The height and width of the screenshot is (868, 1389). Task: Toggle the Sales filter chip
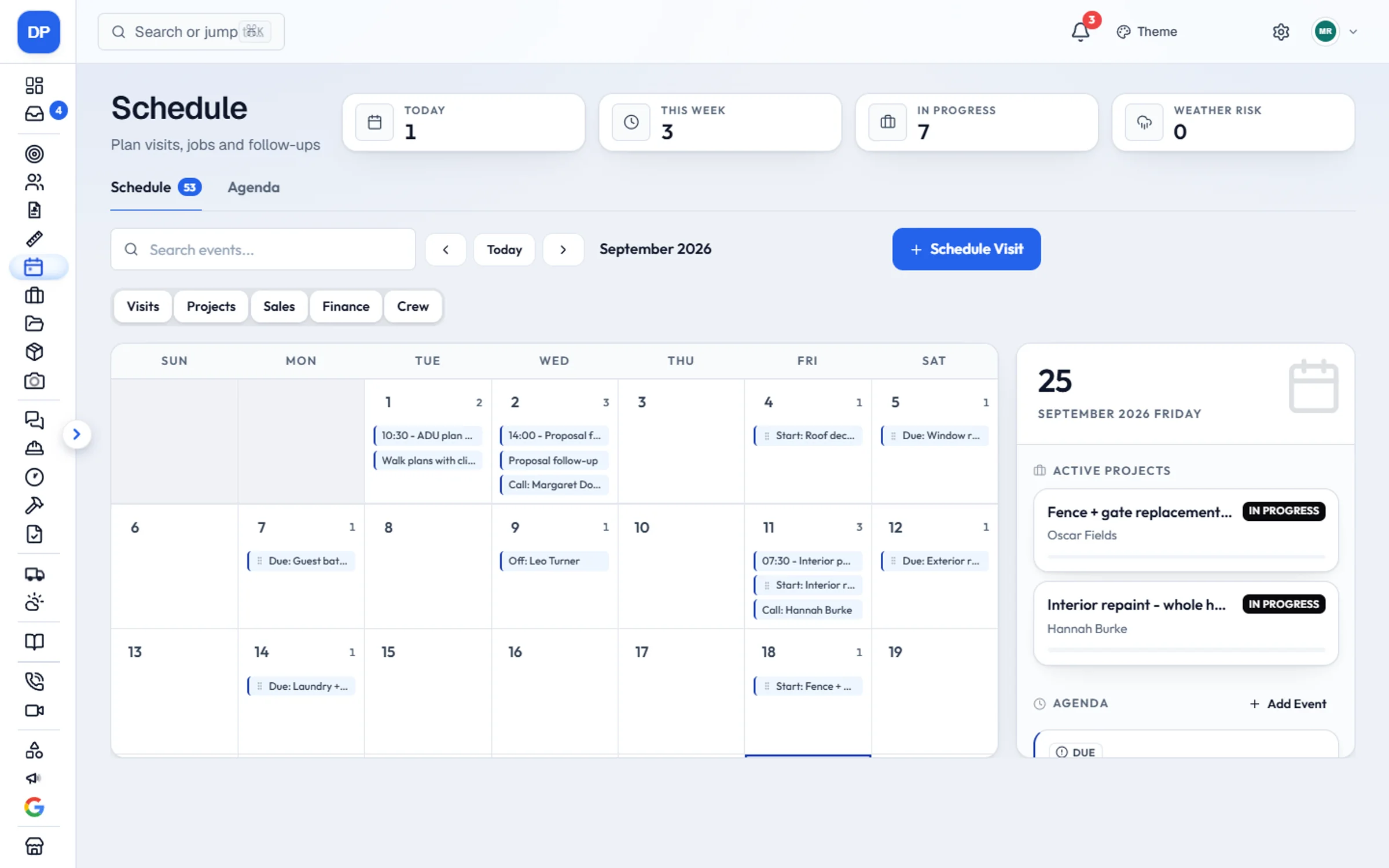click(x=279, y=307)
